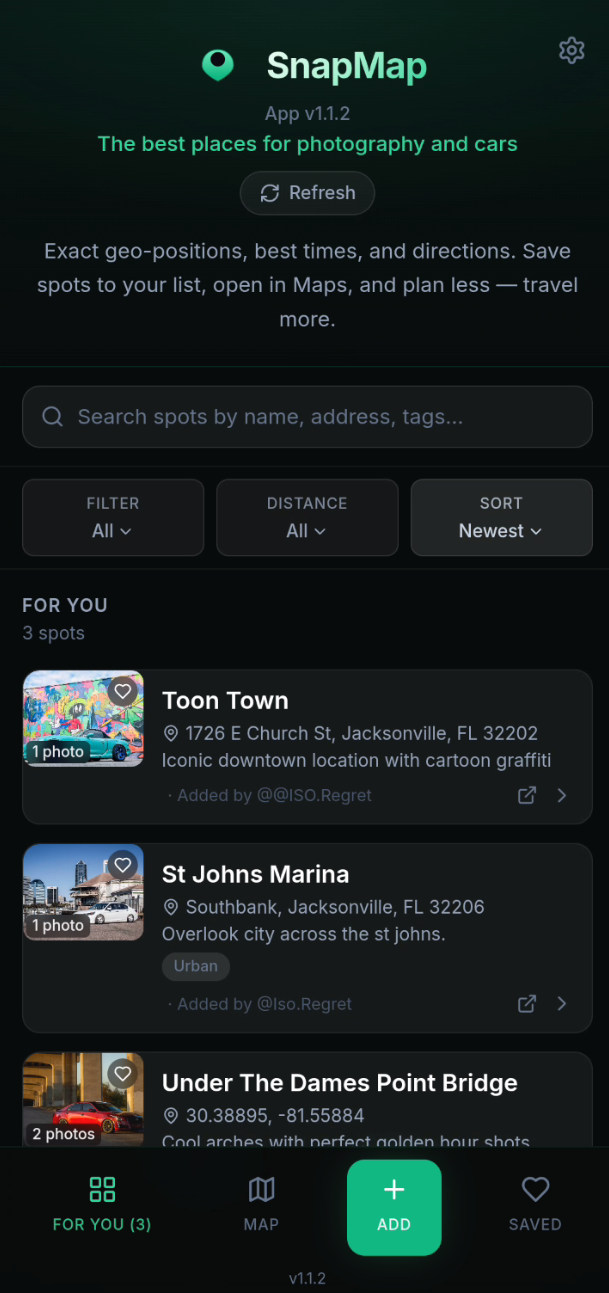Select the Map icon in bottom navigation
This screenshot has height=1293, width=609.
[x=261, y=1190]
